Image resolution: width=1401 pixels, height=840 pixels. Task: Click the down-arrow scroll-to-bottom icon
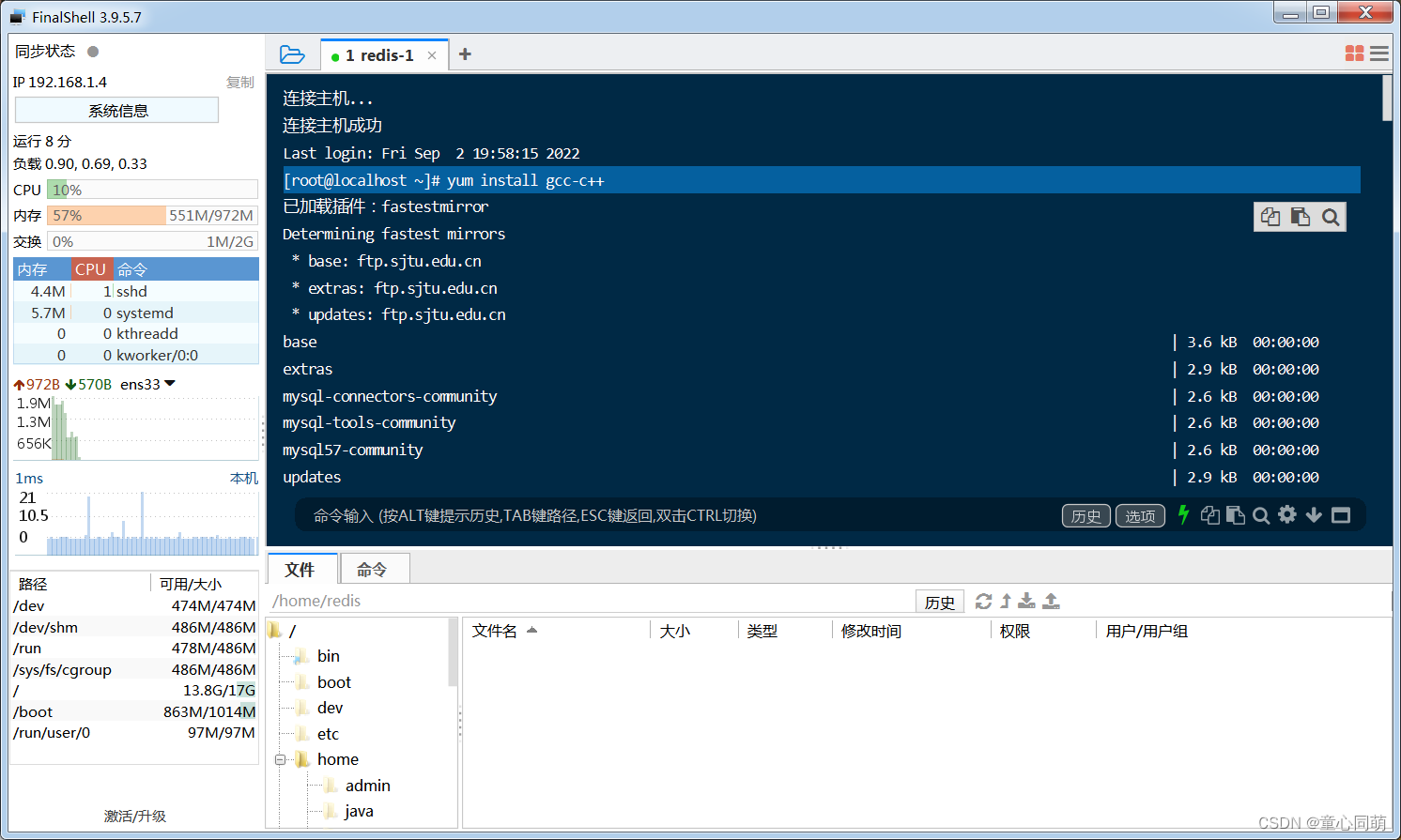point(1314,514)
